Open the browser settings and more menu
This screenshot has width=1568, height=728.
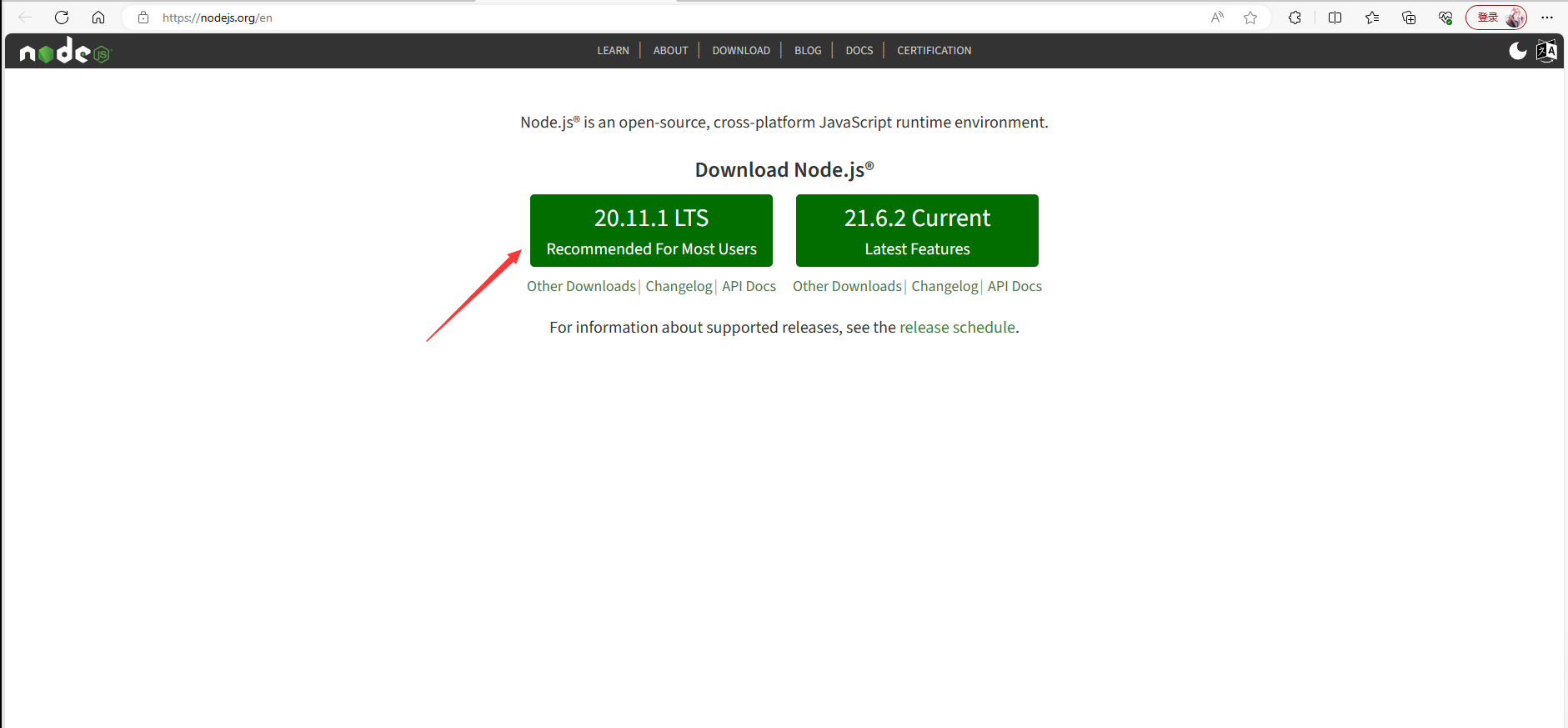click(1547, 18)
